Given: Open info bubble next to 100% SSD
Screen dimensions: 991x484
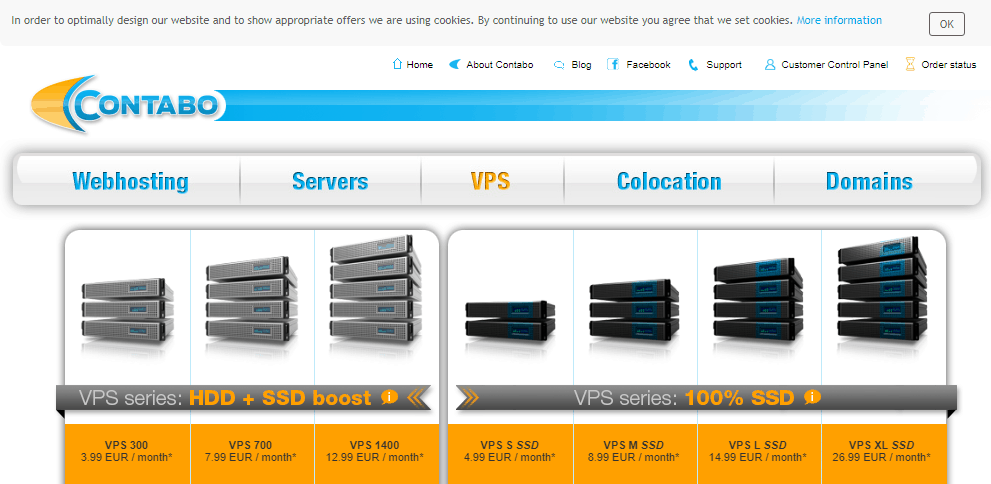Looking at the screenshot, I should tap(812, 397).
